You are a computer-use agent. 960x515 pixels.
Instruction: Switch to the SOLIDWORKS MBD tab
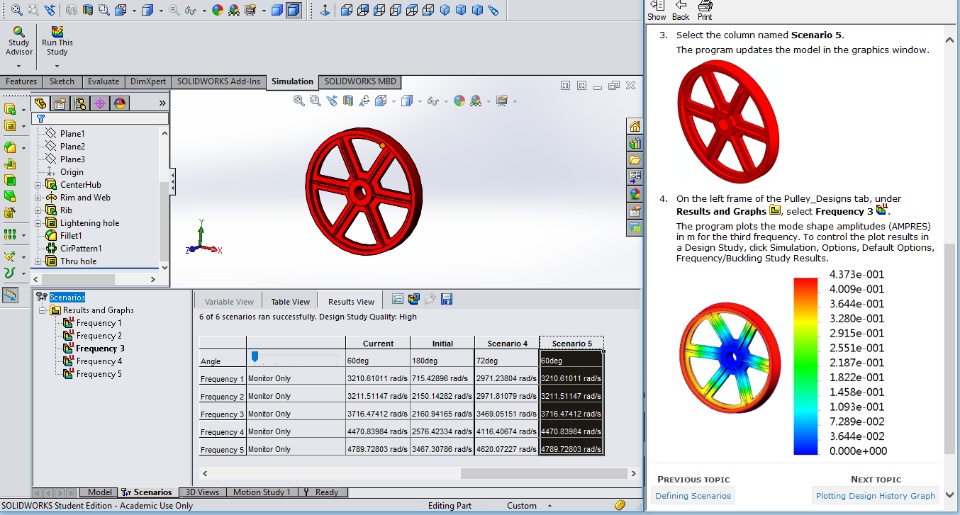click(360, 81)
